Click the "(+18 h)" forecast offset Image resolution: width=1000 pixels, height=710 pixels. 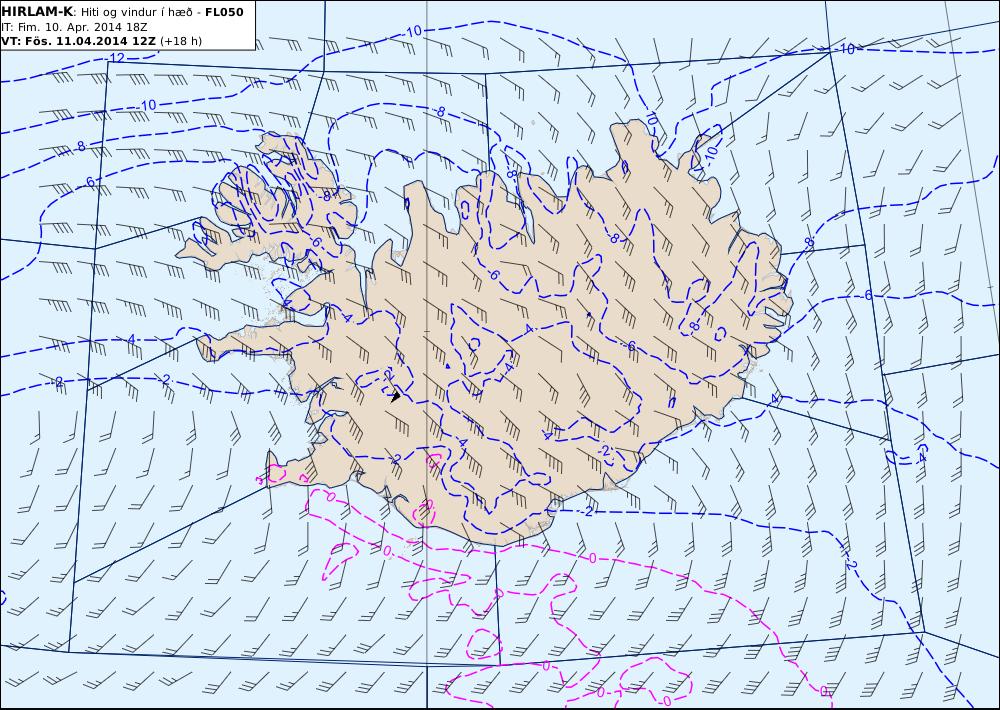pyautogui.click(x=181, y=41)
